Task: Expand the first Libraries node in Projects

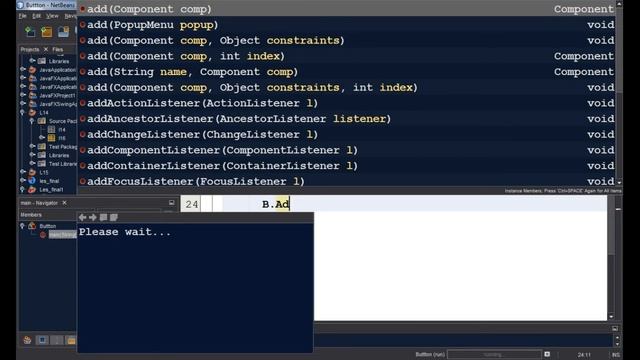Action: 32,61
